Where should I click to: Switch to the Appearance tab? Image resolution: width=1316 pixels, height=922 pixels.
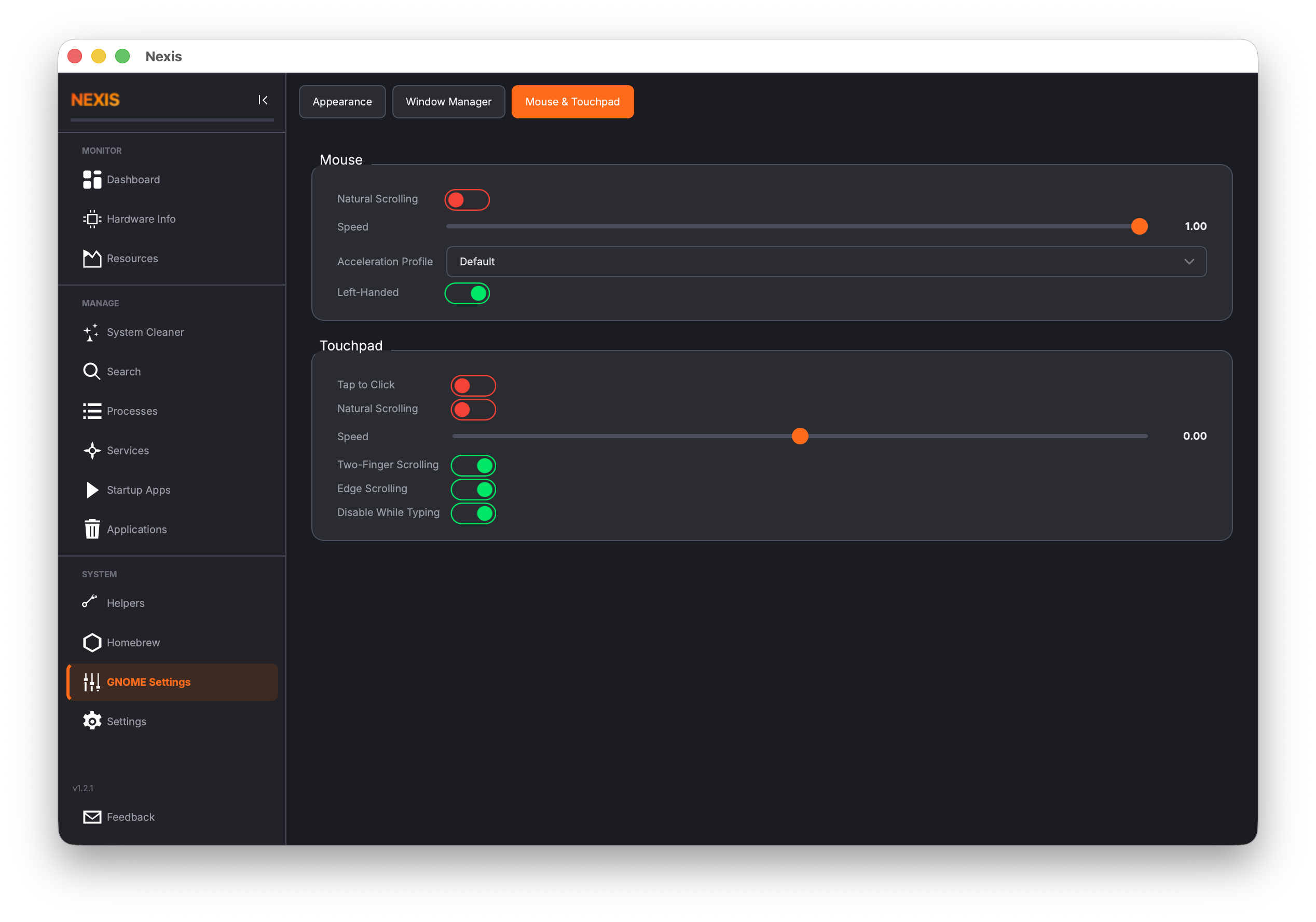click(x=342, y=101)
